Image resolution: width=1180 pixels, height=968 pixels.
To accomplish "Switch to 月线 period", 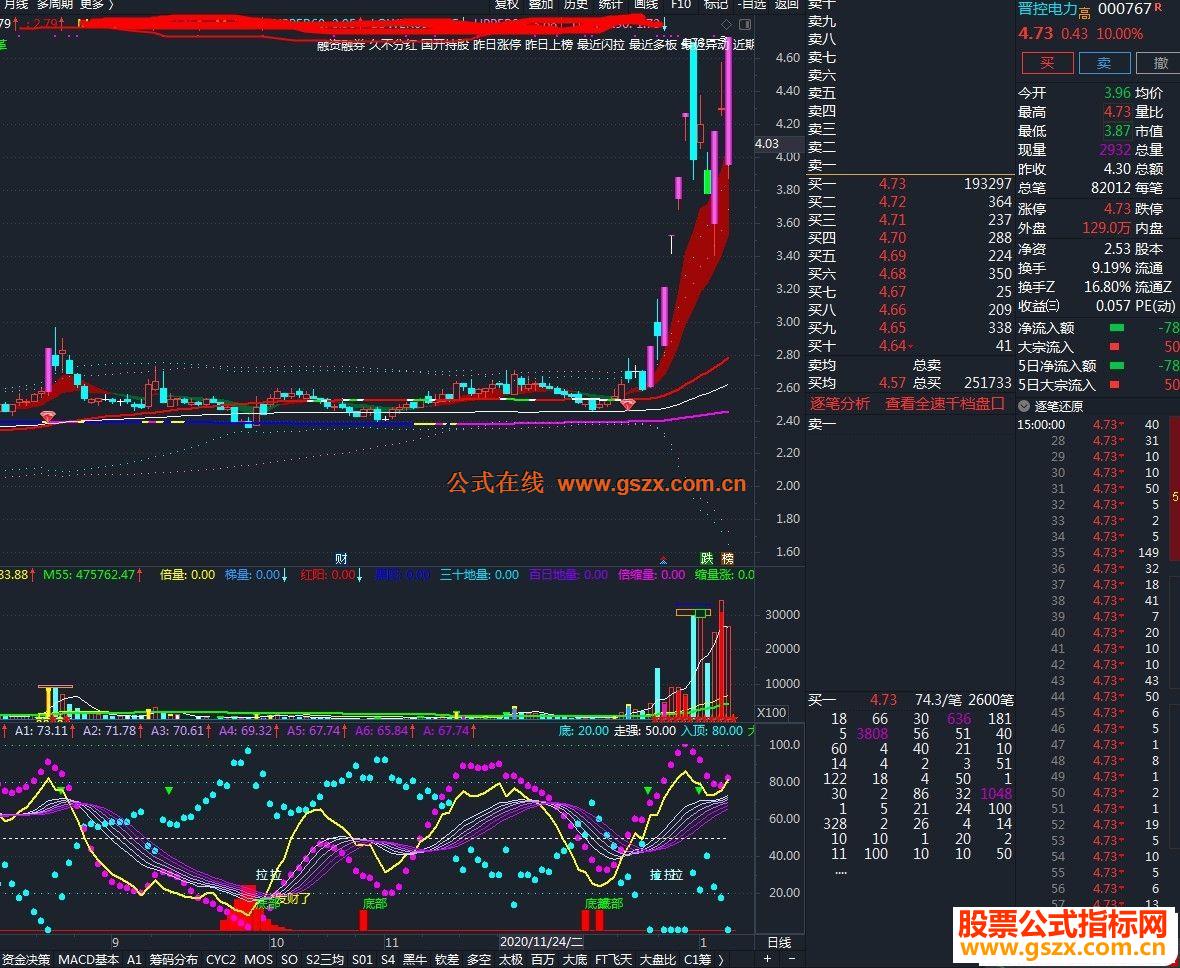I will (x=15, y=5).
